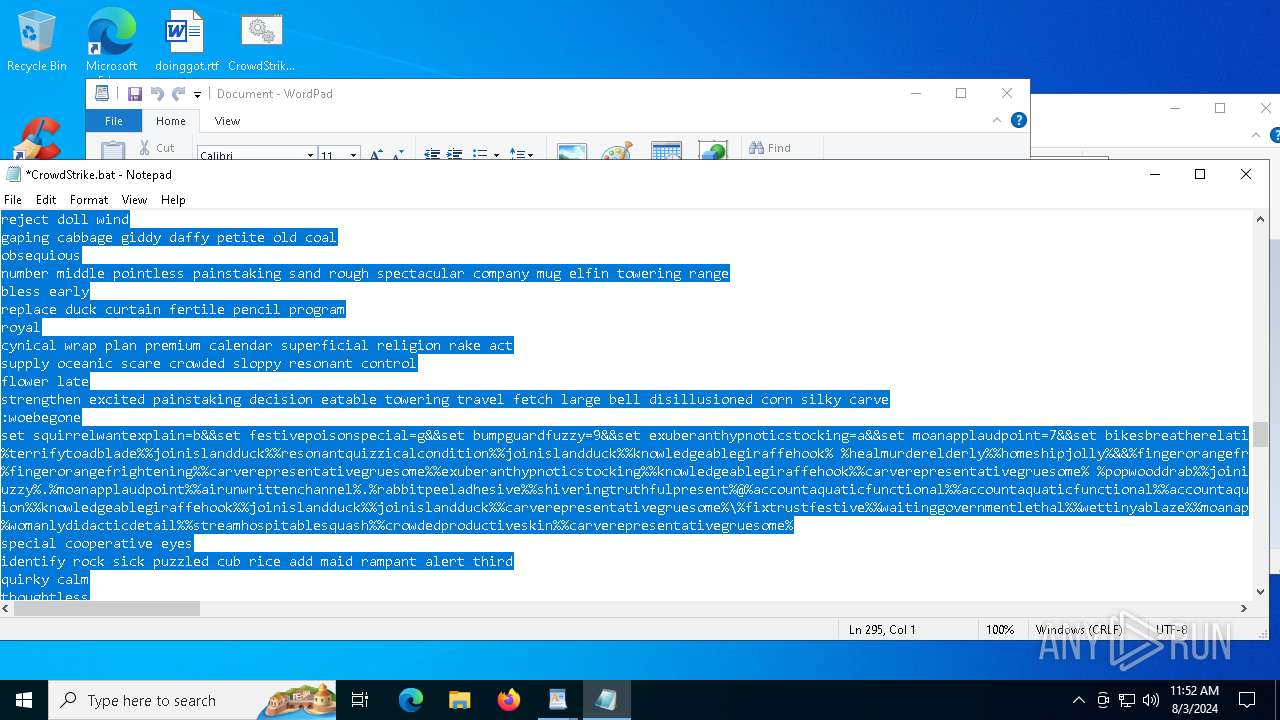
Task: Click the Increase indent icon in WordPad
Action: click(454, 155)
